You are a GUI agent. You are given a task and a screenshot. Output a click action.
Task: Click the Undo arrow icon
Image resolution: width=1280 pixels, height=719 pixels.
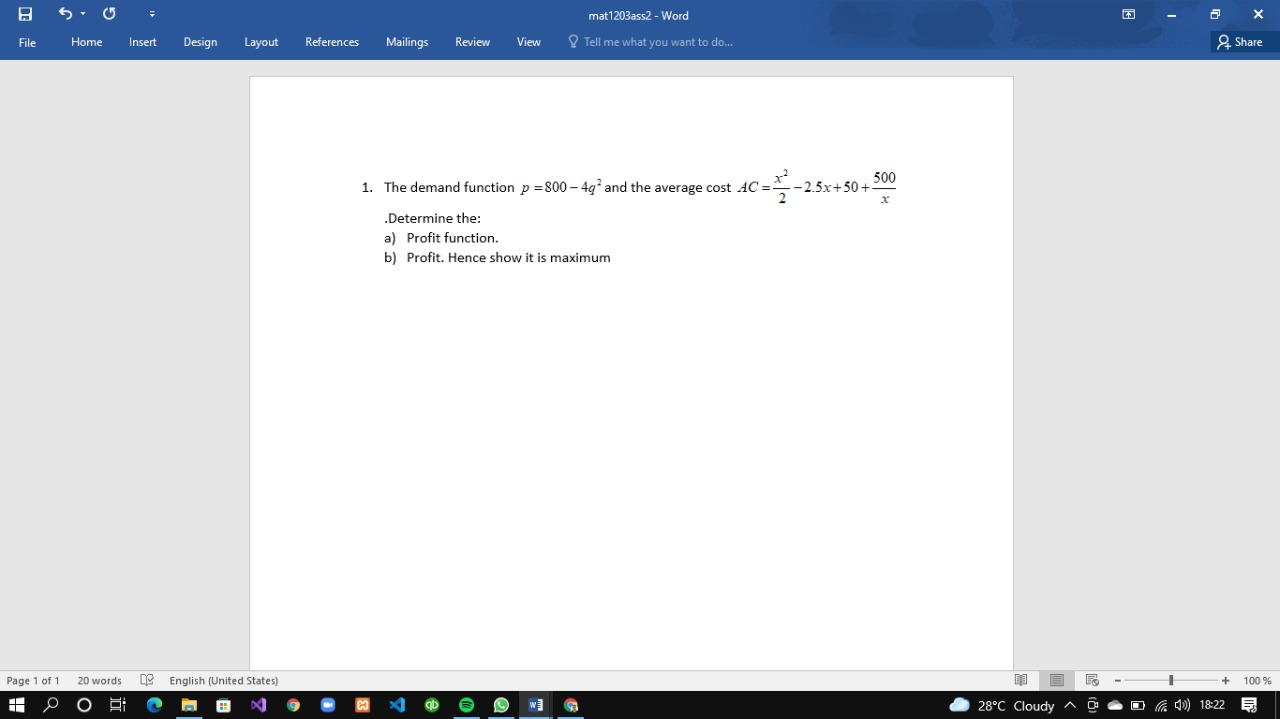(65, 14)
